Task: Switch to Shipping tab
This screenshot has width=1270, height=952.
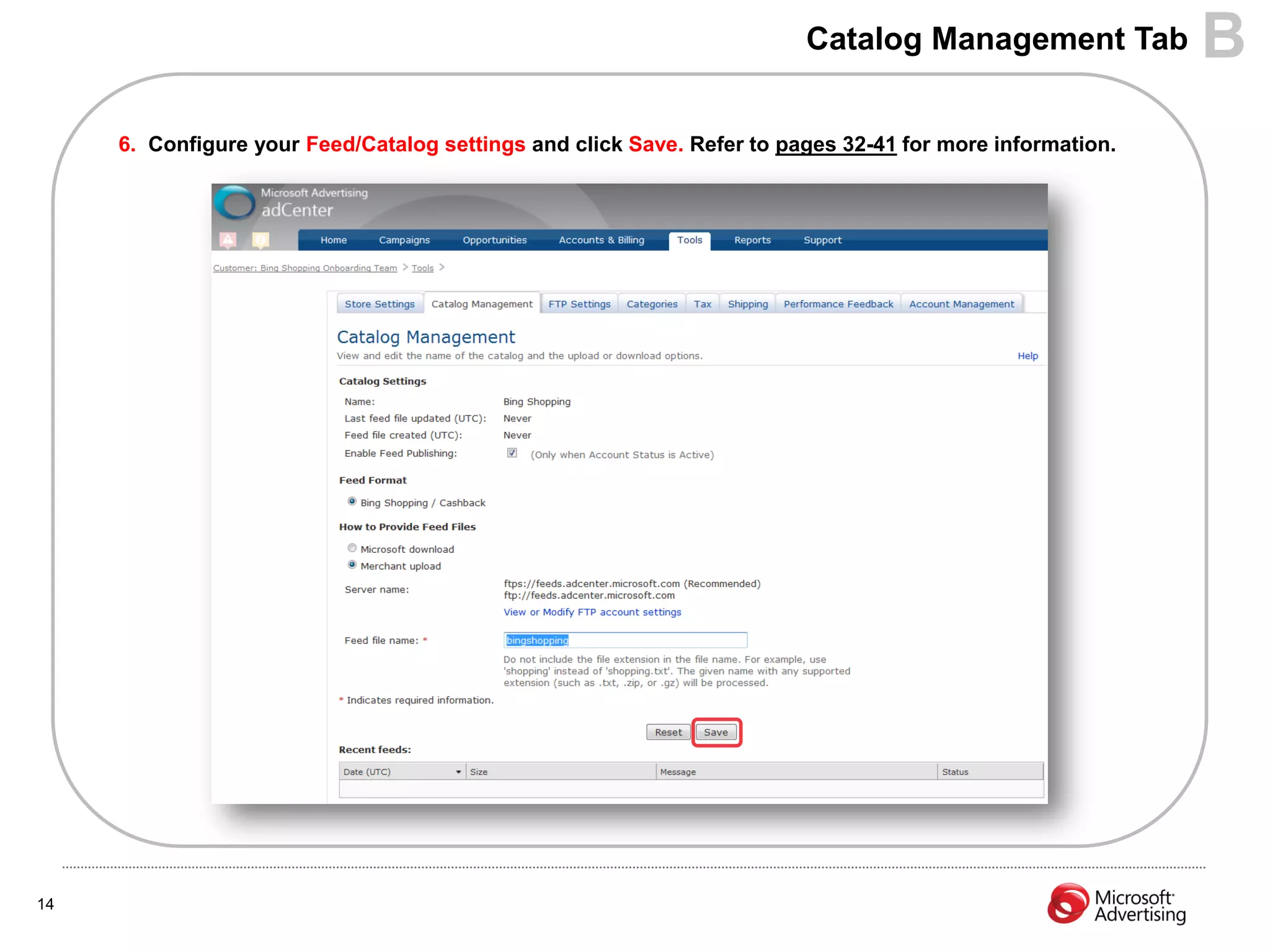Action: point(748,304)
